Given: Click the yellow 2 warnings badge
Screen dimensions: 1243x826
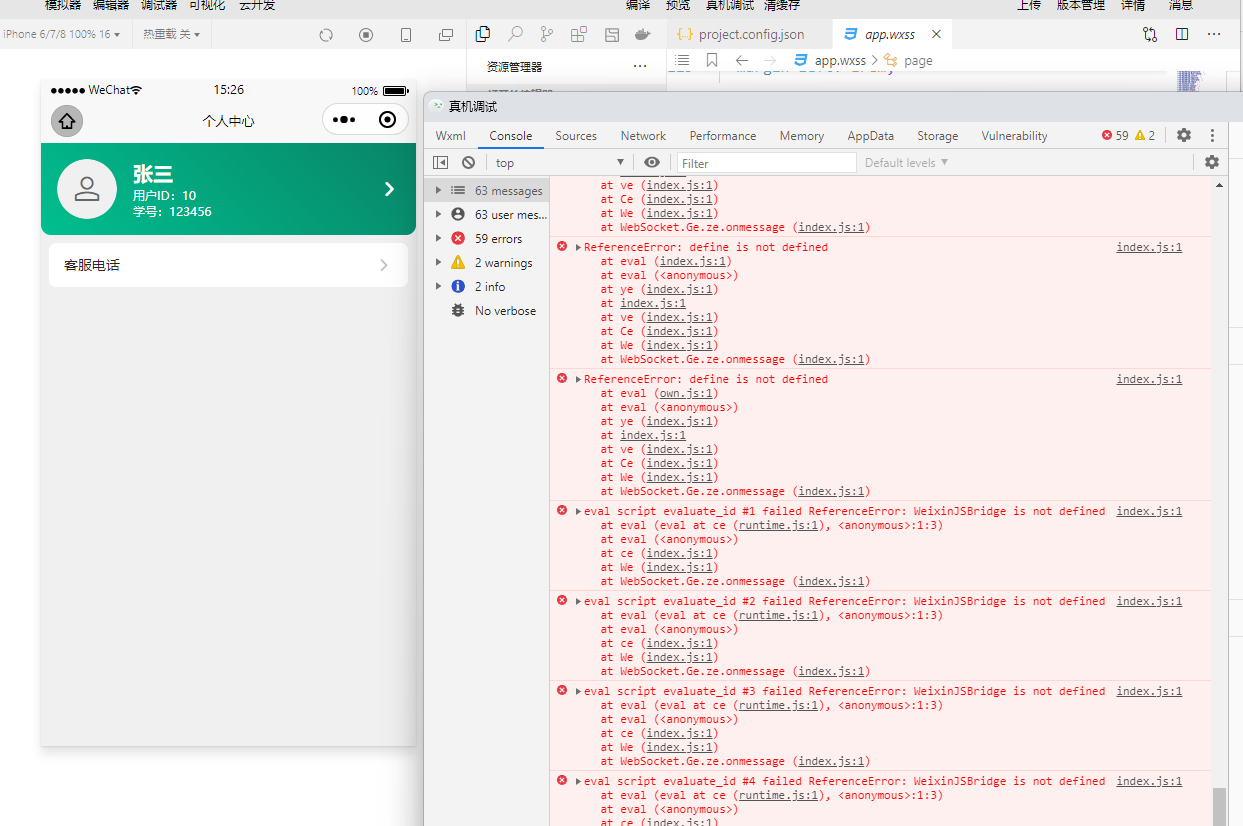Looking at the screenshot, I should pos(1145,135).
